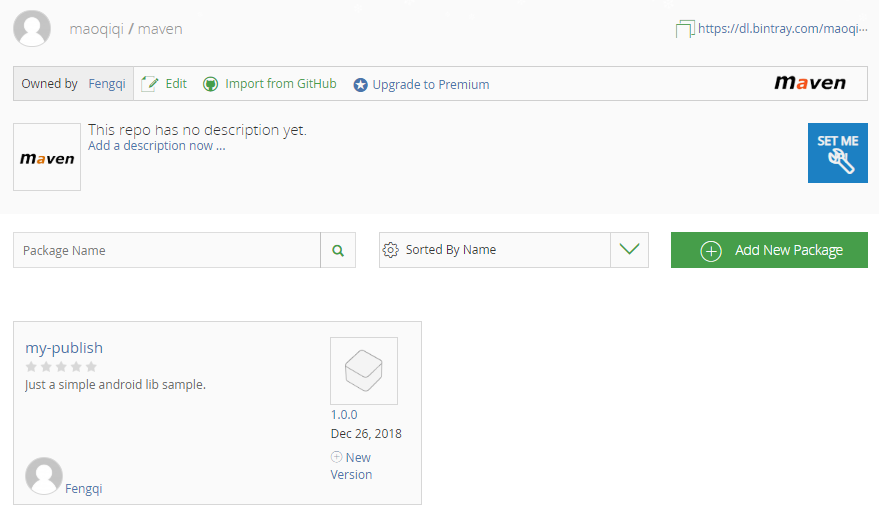The width and height of the screenshot is (879, 513).
Task: Focus the Package Name search field
Action: pyautogui.click(x=167, y=250)
